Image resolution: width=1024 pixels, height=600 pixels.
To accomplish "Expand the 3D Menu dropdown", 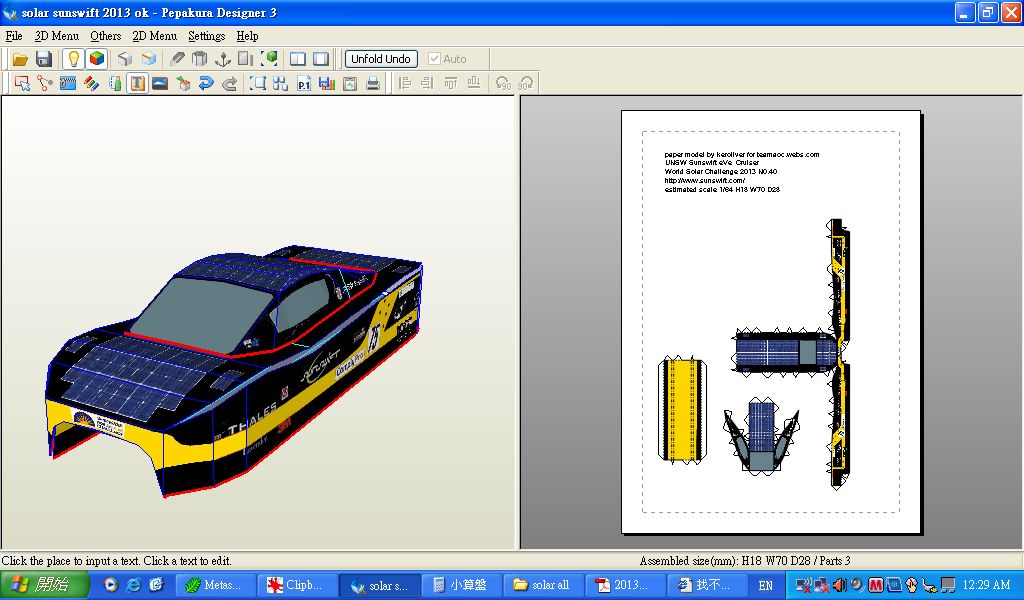I will (x=56, y=36).
